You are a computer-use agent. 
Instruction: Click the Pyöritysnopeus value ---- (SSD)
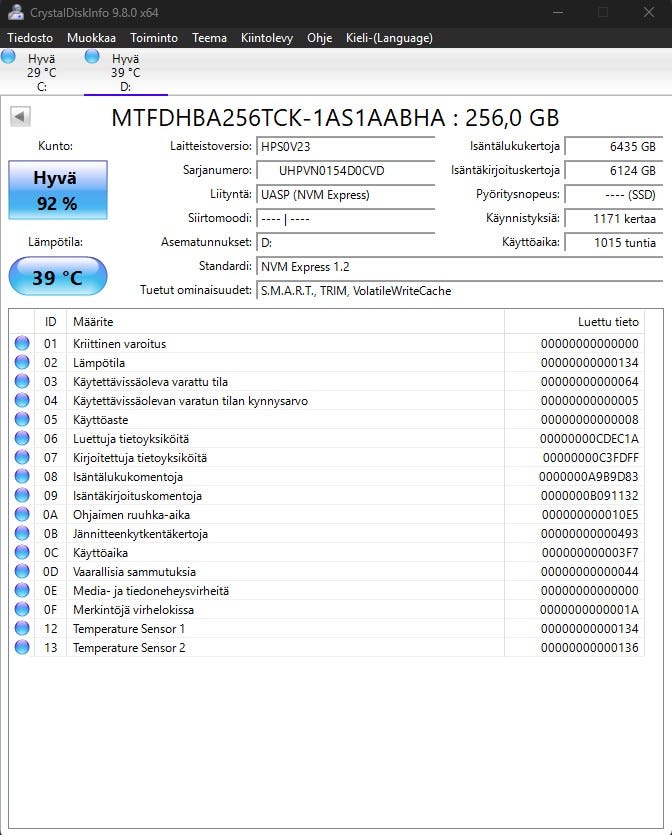613,194
